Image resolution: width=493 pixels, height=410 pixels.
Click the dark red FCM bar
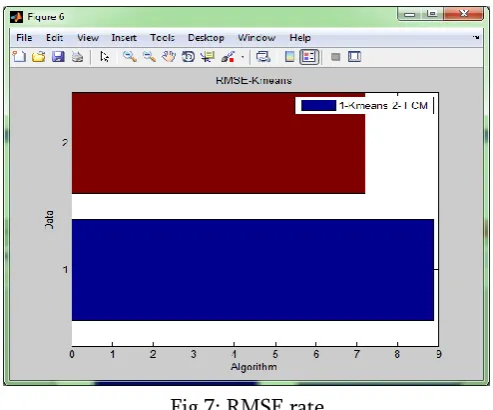point(218,143)
